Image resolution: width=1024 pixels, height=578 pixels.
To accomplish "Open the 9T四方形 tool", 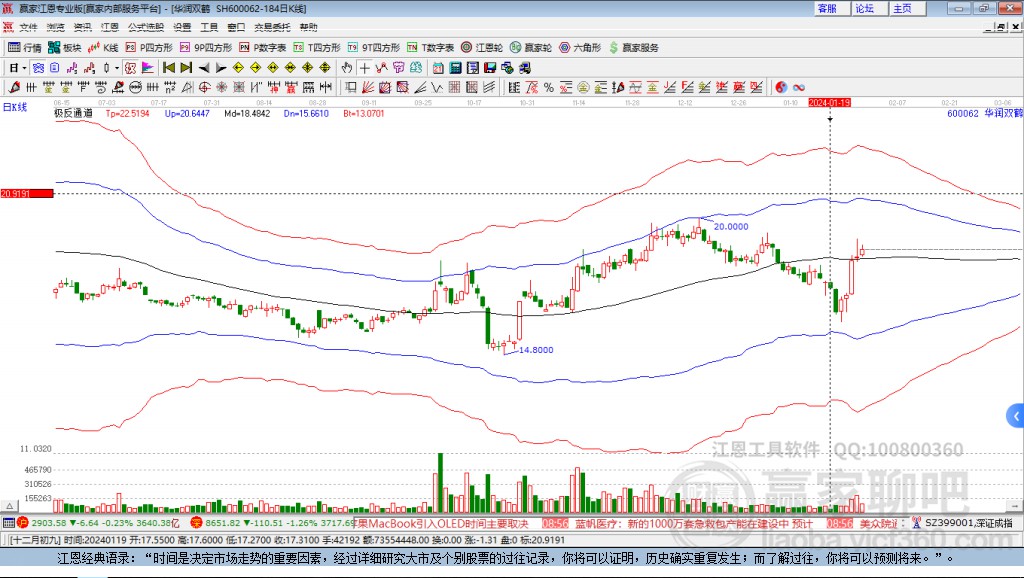I will pos(374,48).
